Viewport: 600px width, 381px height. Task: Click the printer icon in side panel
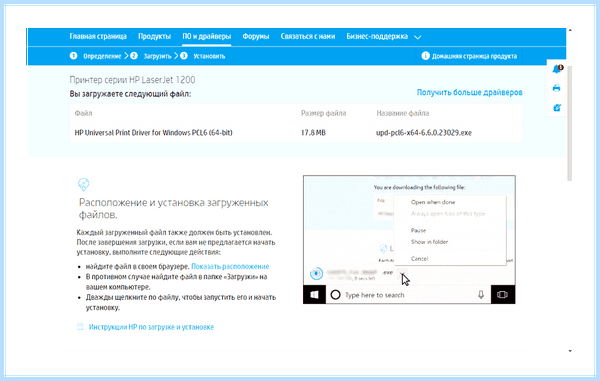[x=556, y=88]
